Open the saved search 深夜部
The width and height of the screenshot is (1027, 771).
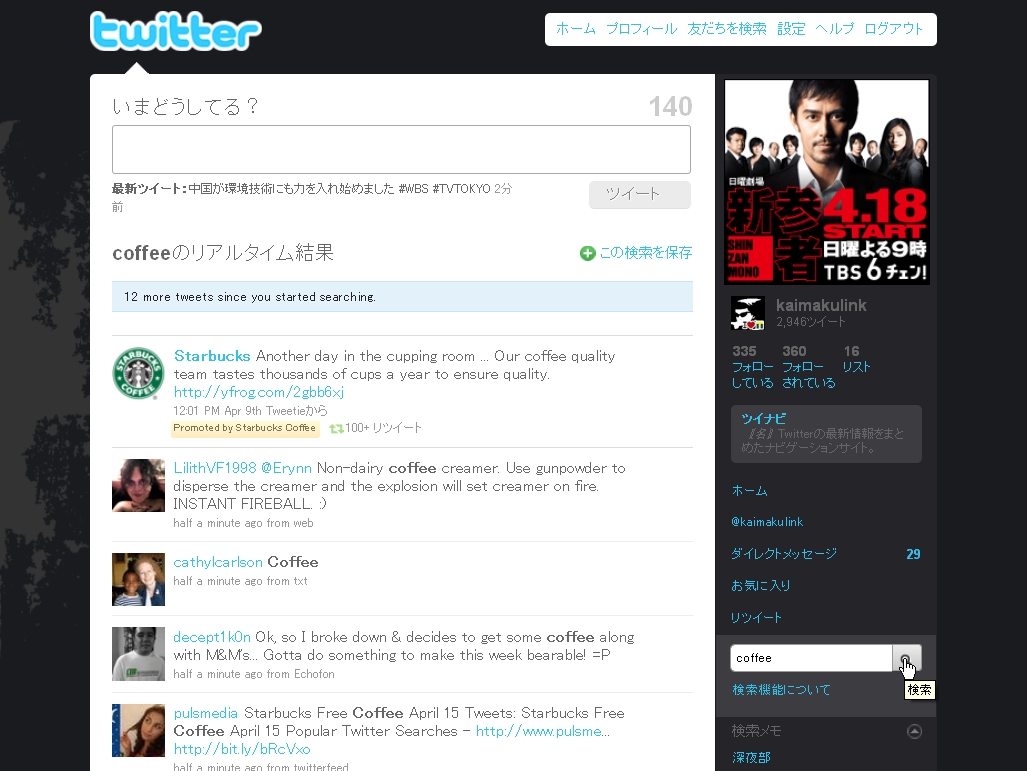(751, 758)
